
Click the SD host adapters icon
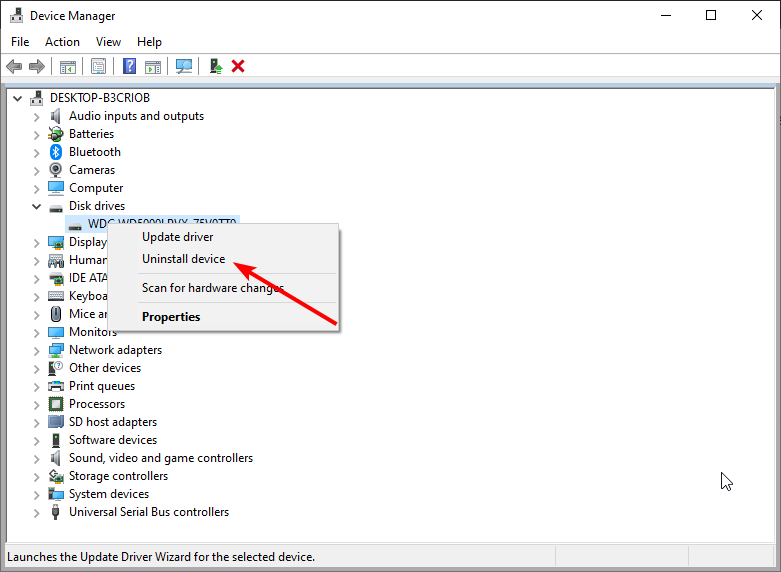pyautogui.click(x=56, y=422)
